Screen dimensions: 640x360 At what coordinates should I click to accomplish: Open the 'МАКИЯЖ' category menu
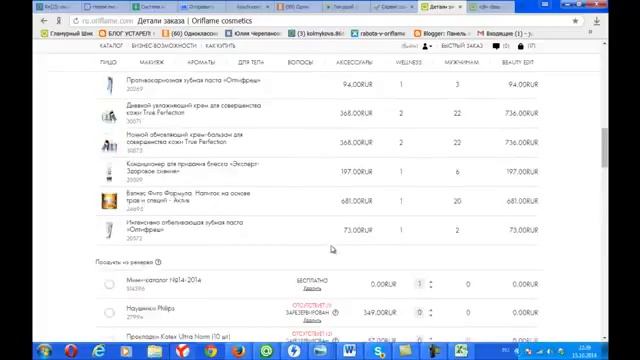pos(151,62)
